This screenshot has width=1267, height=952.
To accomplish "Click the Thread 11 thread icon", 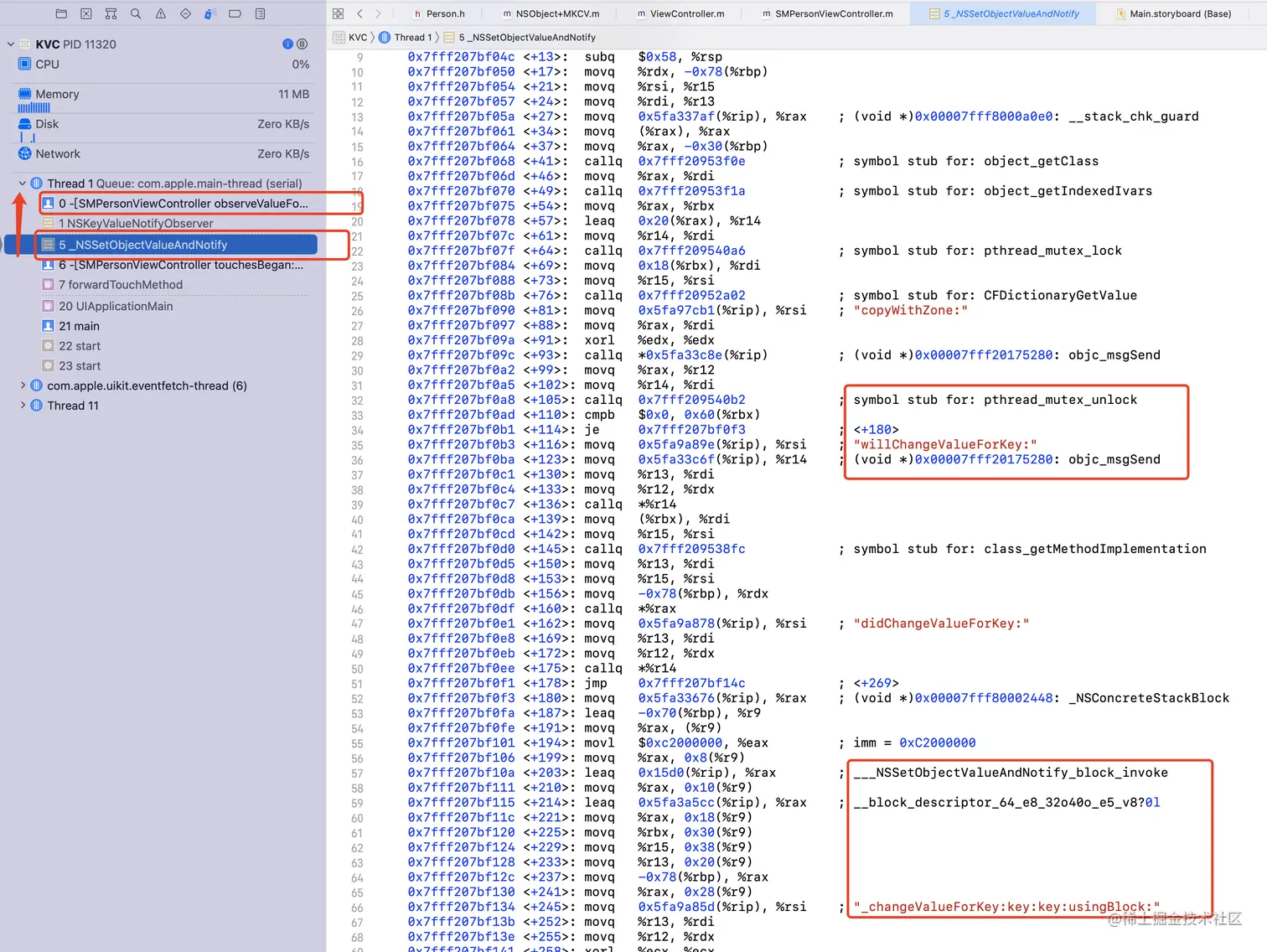I will tap(36, 406).
